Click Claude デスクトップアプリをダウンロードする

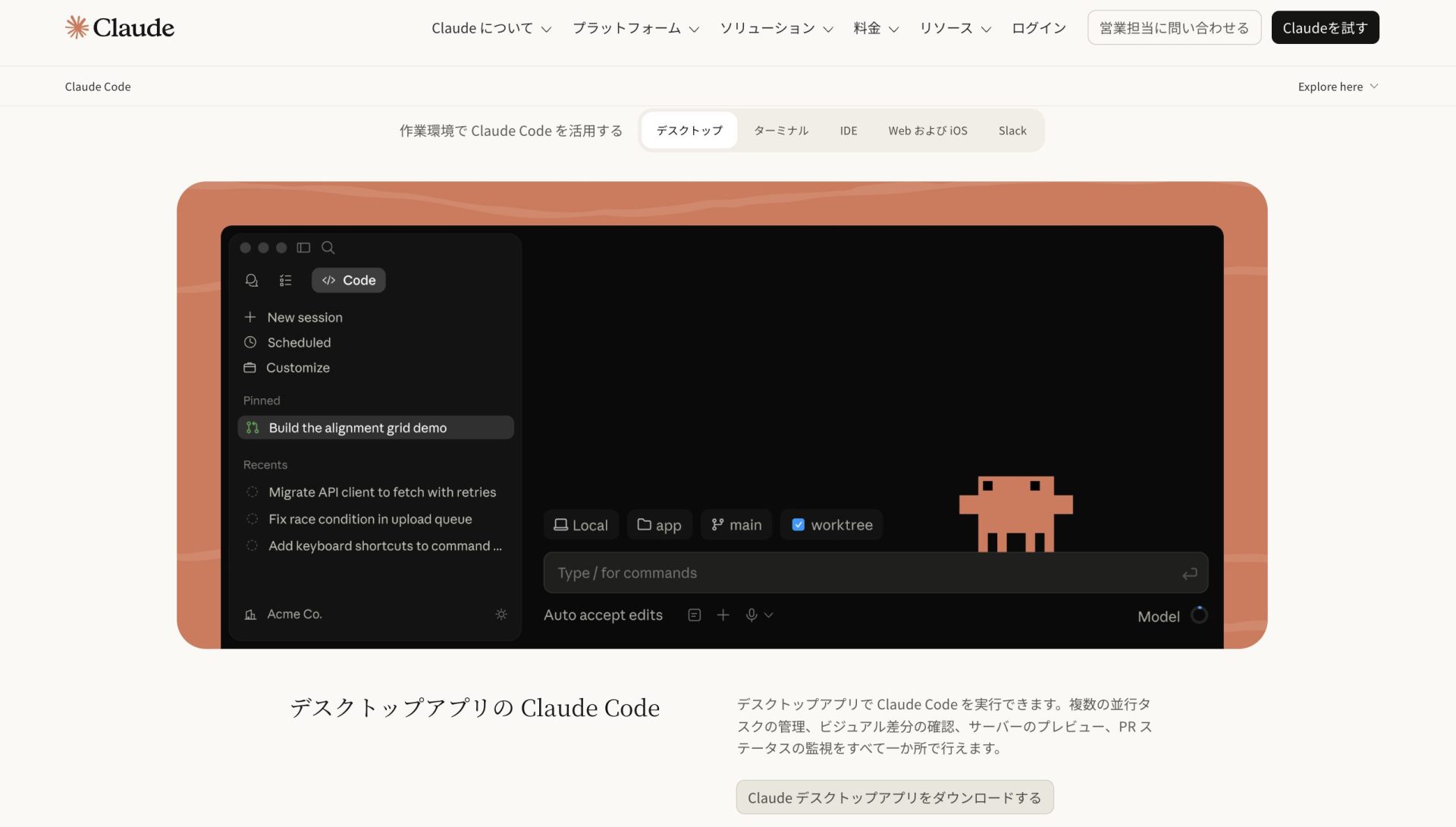(x=894, y=797)
